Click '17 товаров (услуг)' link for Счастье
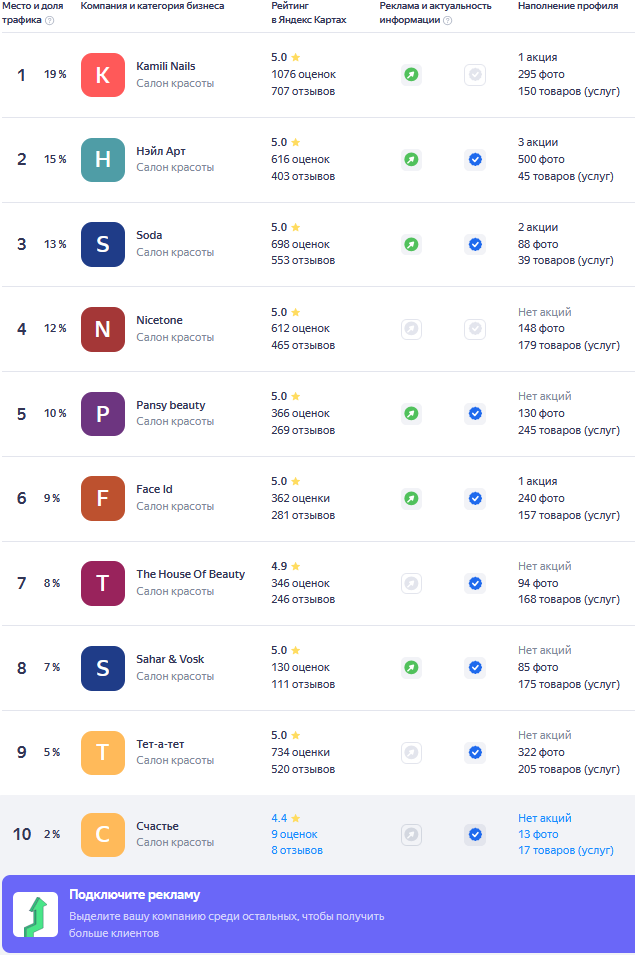 point(566,850)
